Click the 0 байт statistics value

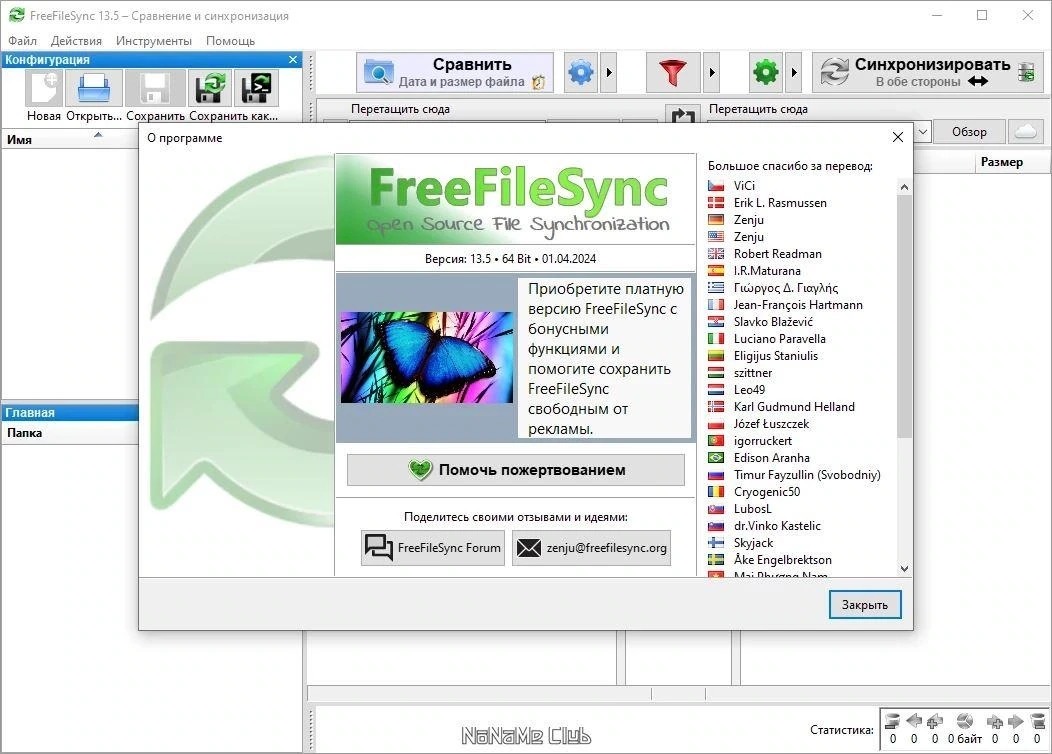click(x=965, y=739)
